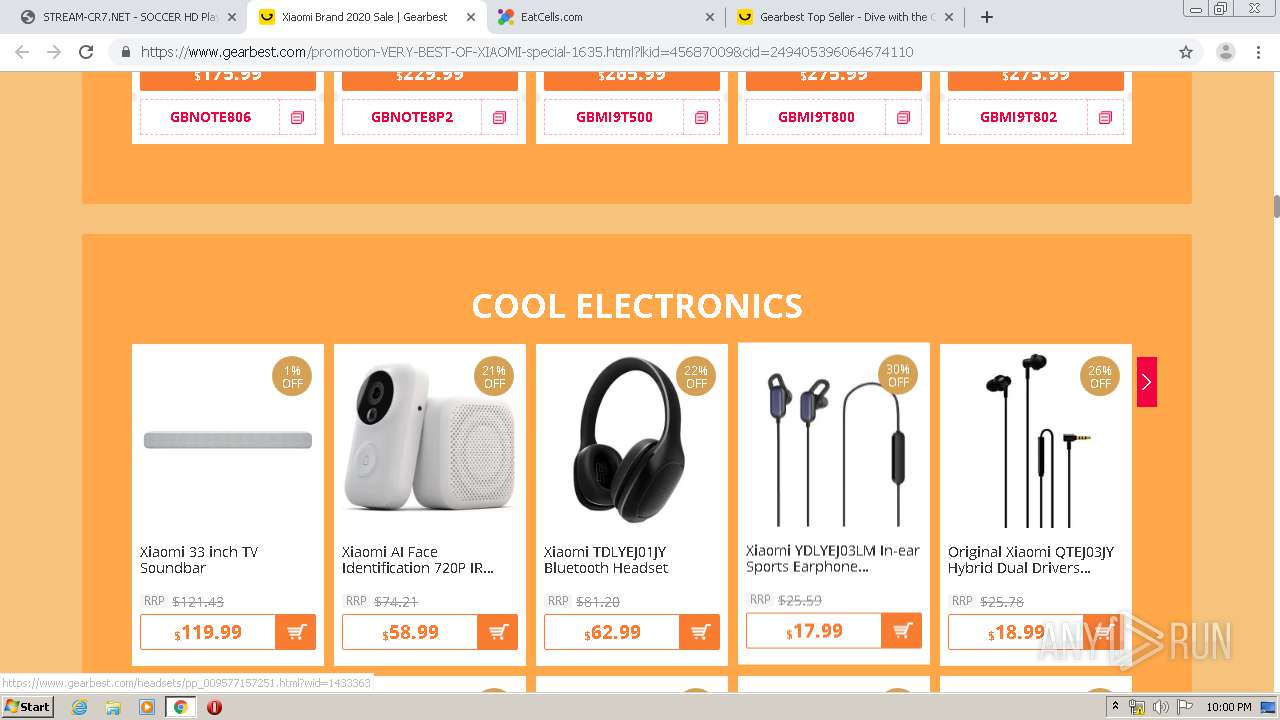The image size is (1280, 720).
Task: Show next Cool Electronics products with red arrow
Action: [1146, 382]
